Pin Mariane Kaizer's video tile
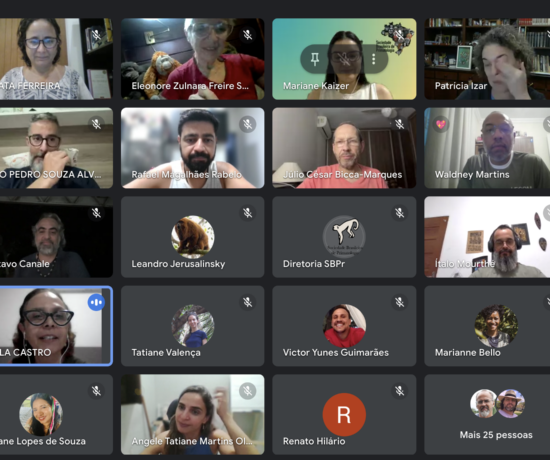 click(x=315, y=59)
